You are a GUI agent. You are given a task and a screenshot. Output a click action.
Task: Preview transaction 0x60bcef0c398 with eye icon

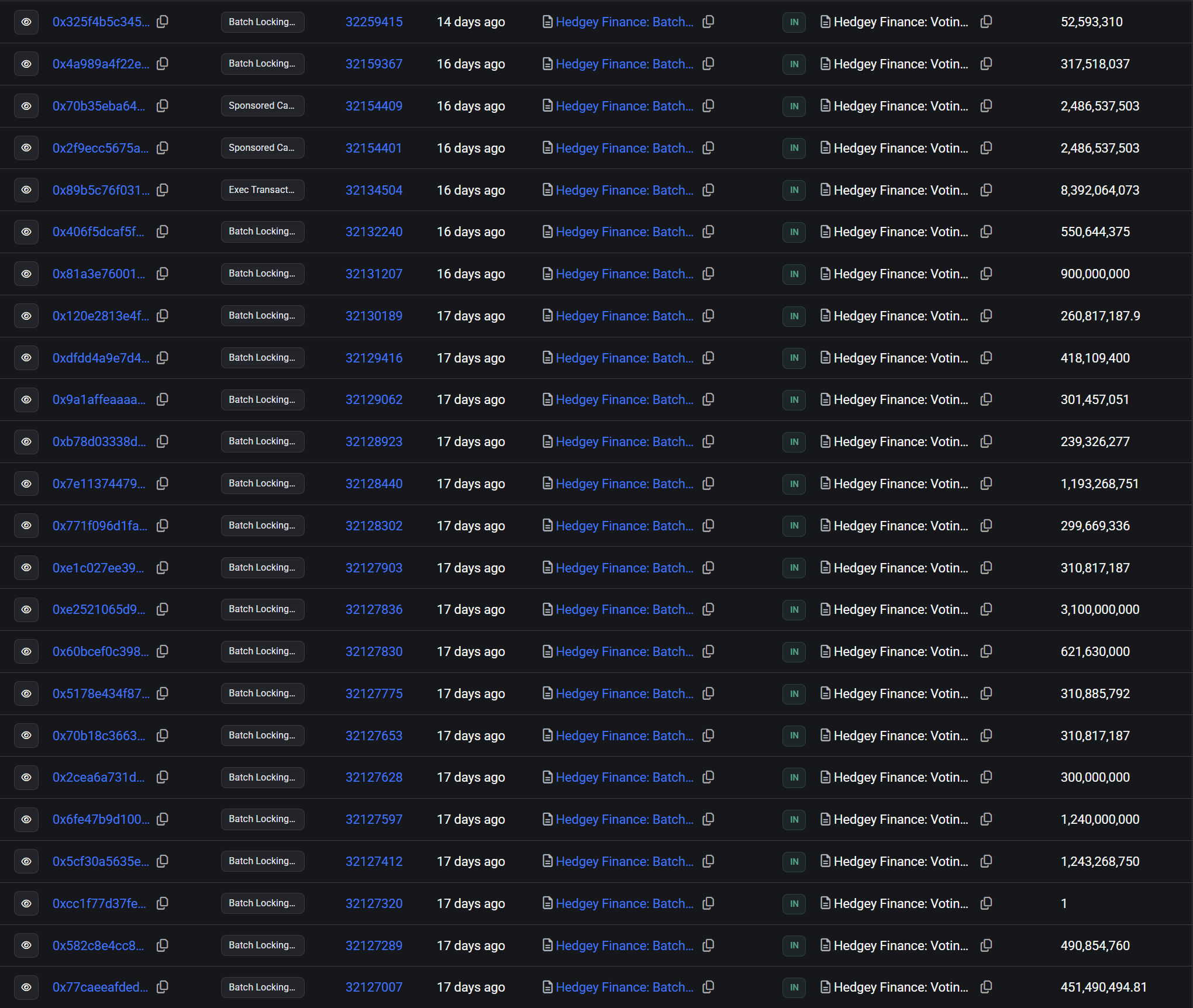(26, 651)
